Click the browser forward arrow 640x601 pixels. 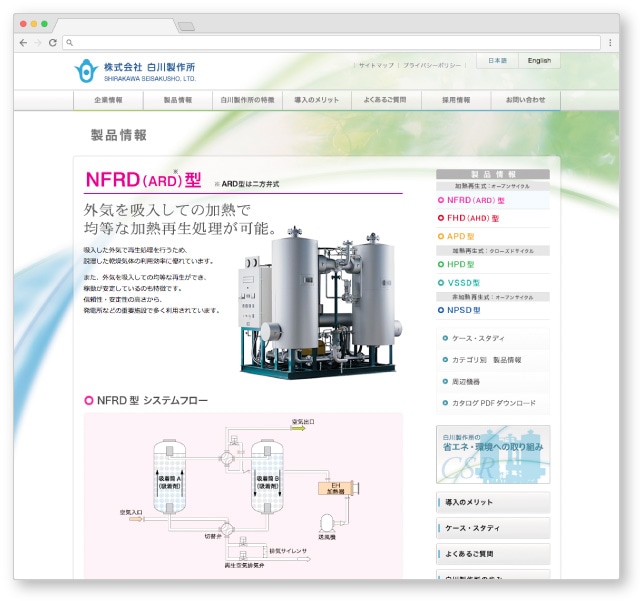(x=38, y=42)
